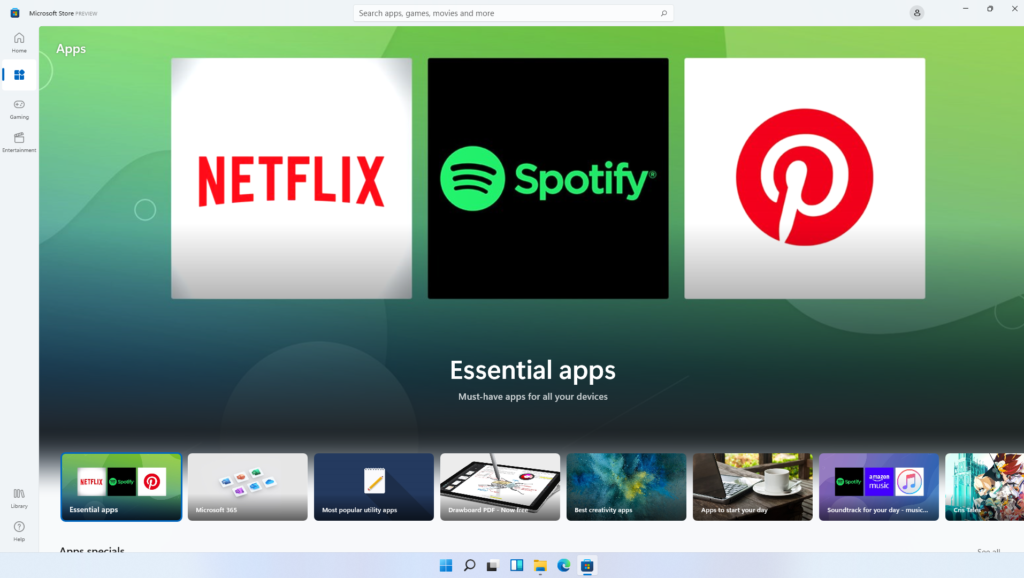Open the Pinterest featured tile
Screen dimensions: 1024x578
click(x=805, y=178)
